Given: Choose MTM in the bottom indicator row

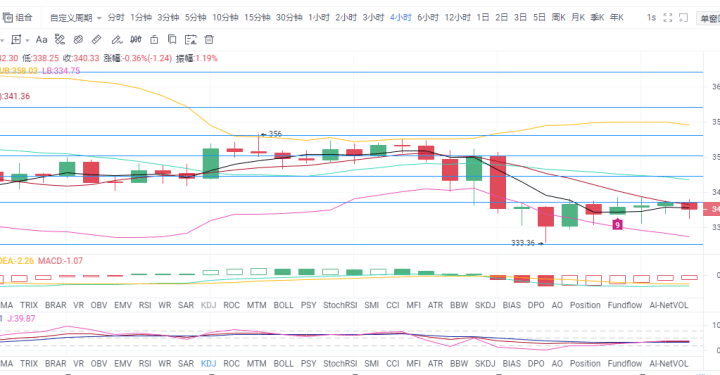Looking at the screenshot, I should coord(256,364).
